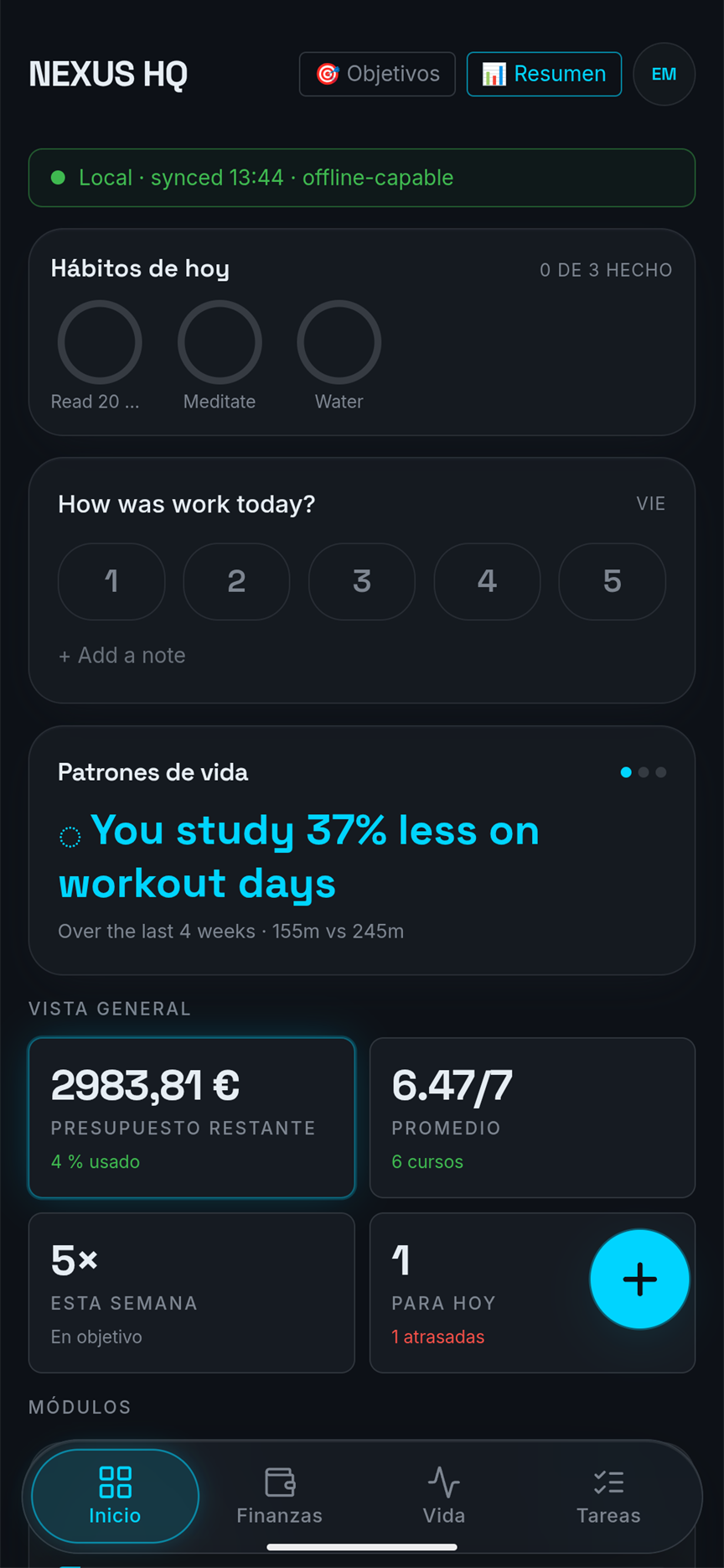724x1568 pixels.
Task: Rate work today as 3
Action: (362, 581)
